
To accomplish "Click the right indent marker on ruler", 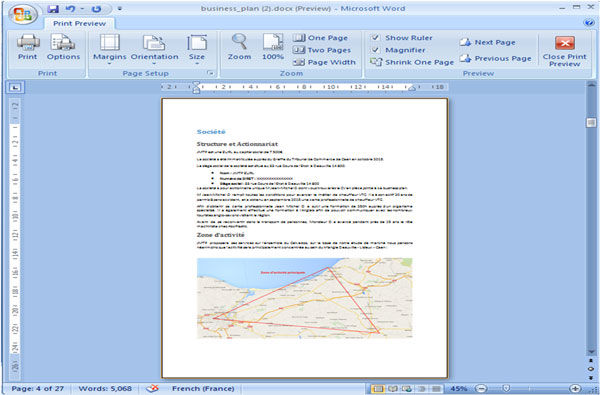I will point(412,88).
